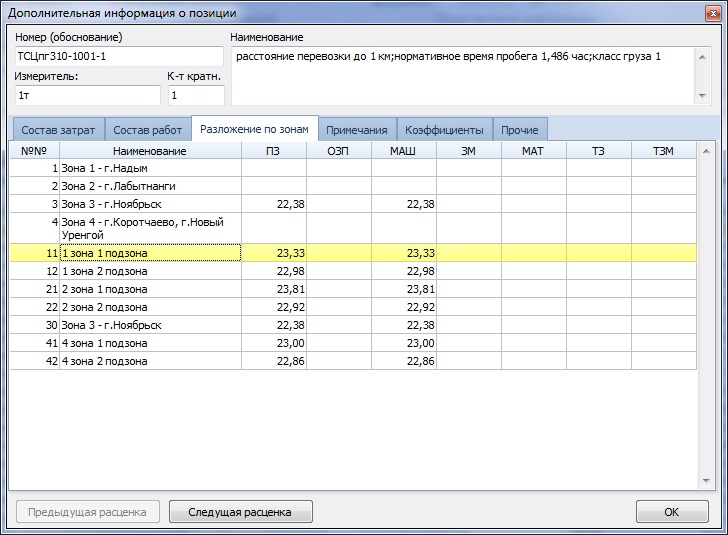The height and width of the screenshot is (535, 728).
Task: Click the К-т кратн. input field
Action: click(195, 95)
